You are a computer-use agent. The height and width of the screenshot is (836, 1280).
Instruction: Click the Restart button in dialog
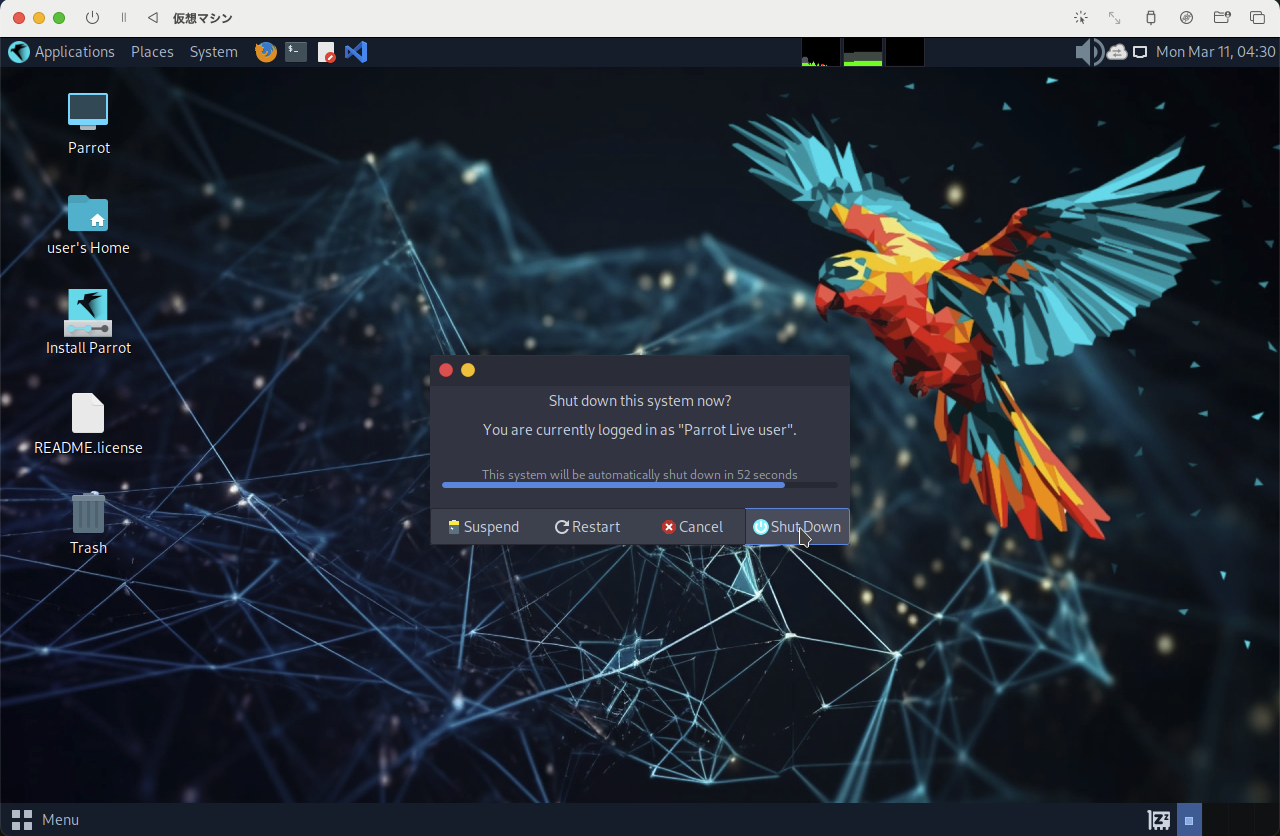coord(588,527)
